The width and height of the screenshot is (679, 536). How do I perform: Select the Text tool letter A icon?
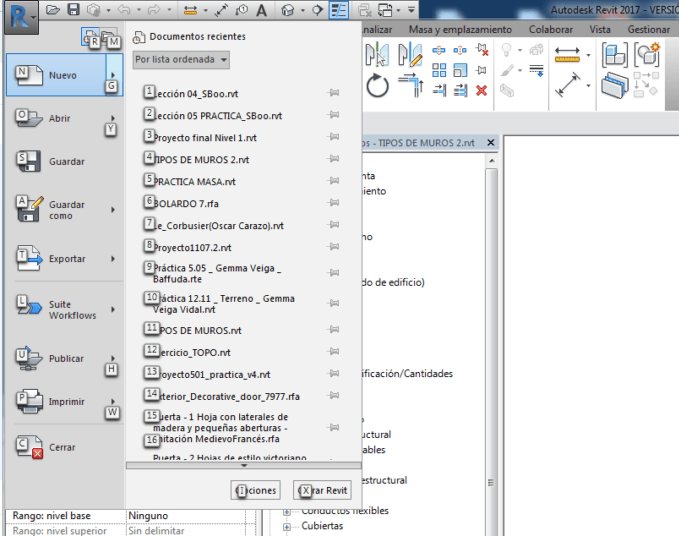(x=262, y=10)
